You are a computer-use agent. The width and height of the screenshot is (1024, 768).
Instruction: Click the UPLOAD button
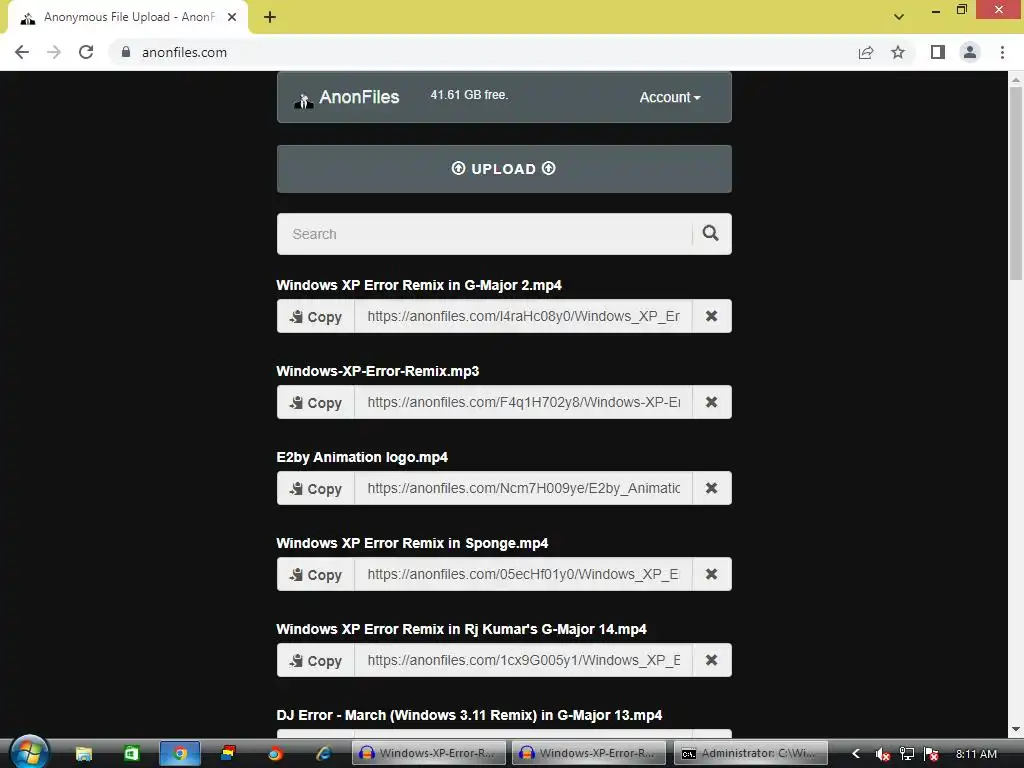pyautogui.click(x=504, y=169)
